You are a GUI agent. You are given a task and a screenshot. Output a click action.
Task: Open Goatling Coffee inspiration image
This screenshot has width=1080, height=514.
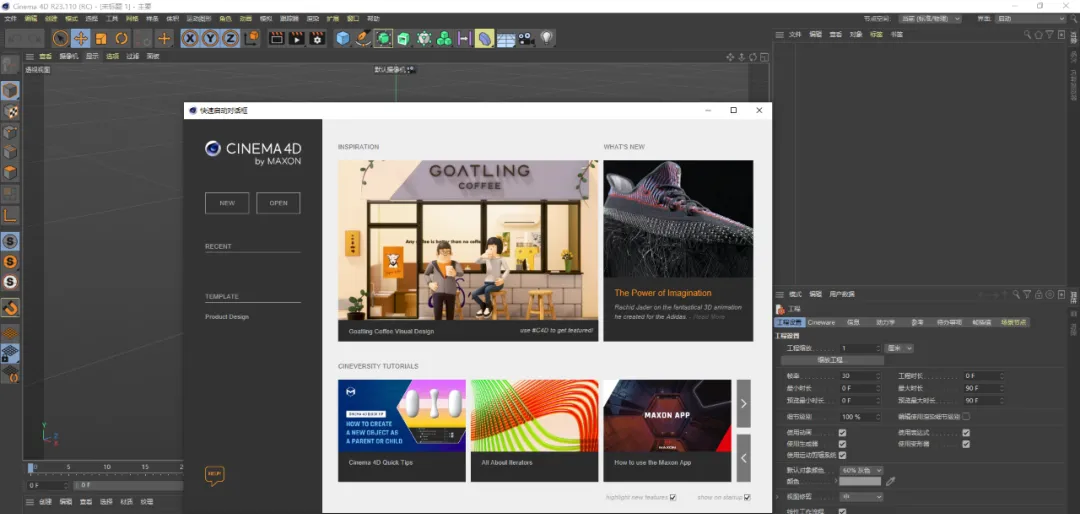(468, 240)
